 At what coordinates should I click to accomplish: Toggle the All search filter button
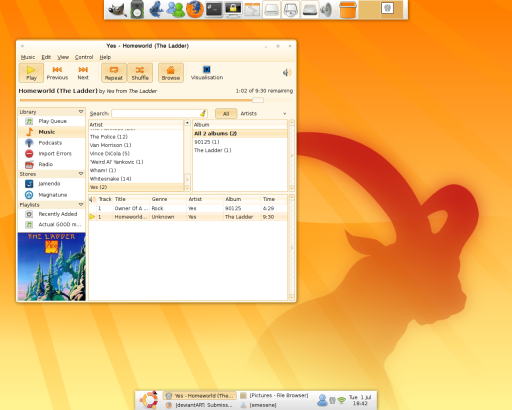226,114
